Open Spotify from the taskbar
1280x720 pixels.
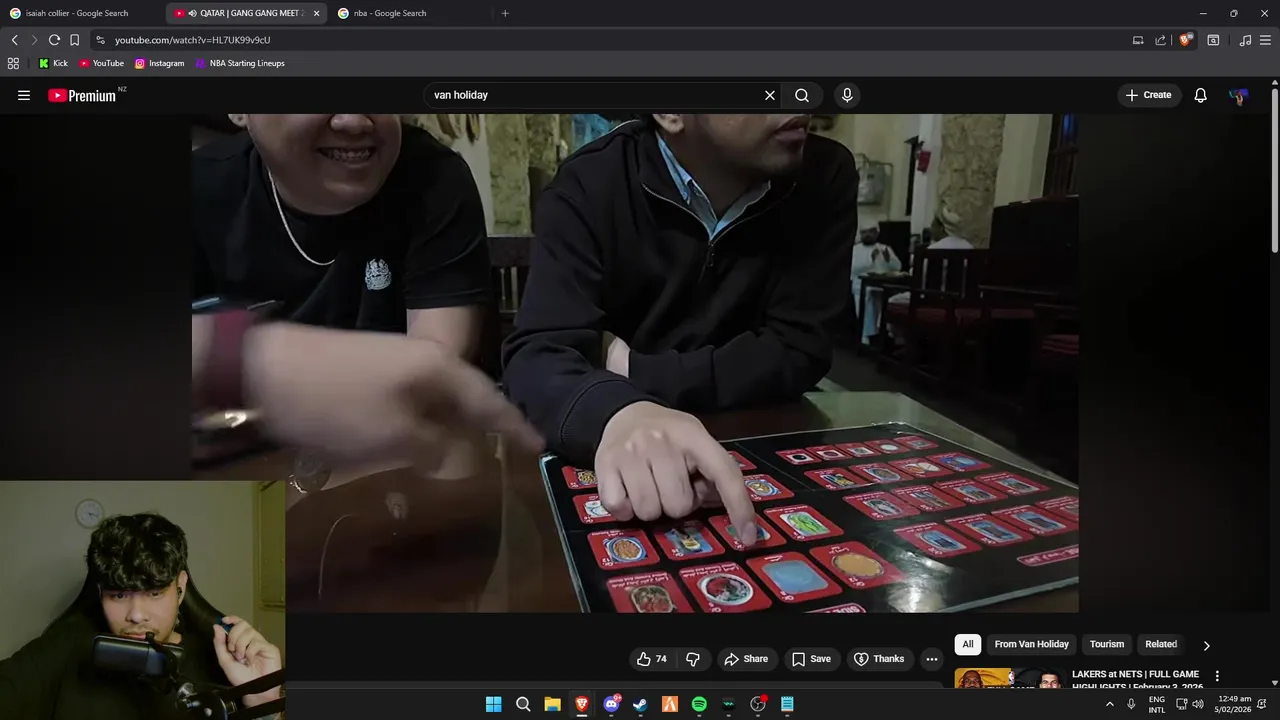click(699, 704)
